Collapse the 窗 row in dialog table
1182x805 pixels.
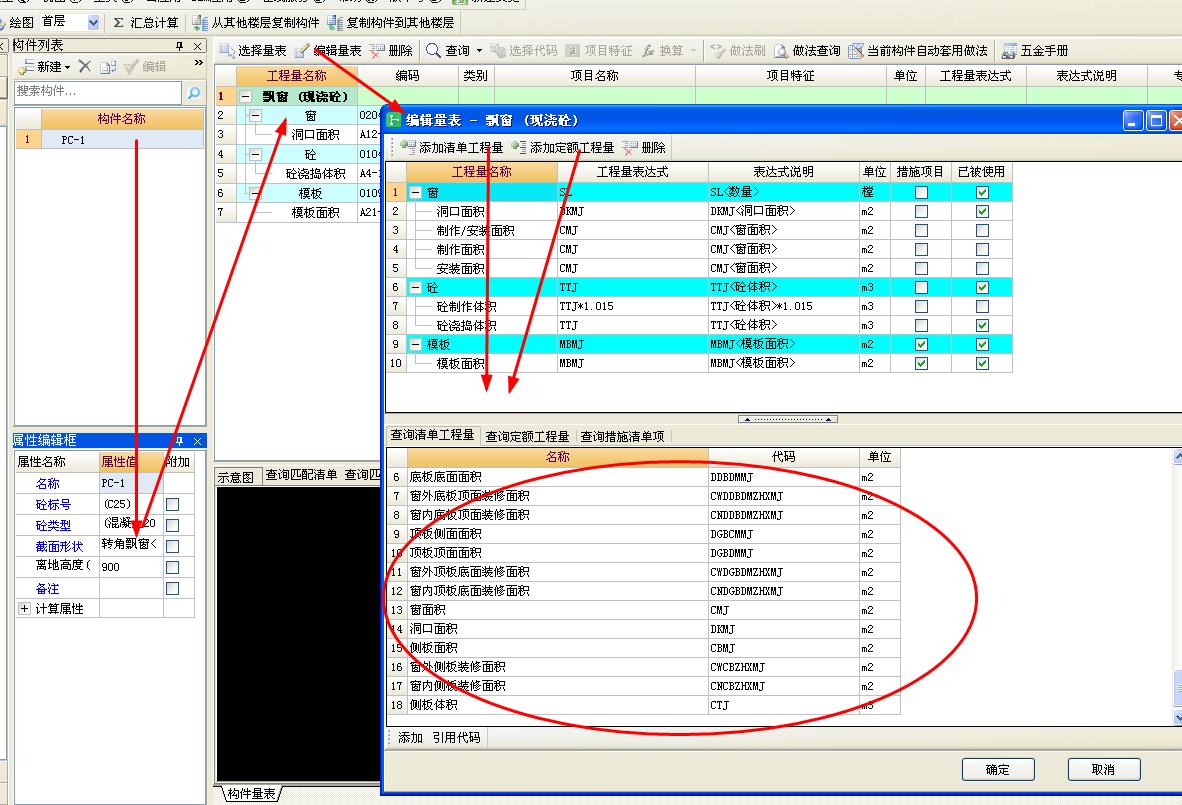[x=415, y=192]
